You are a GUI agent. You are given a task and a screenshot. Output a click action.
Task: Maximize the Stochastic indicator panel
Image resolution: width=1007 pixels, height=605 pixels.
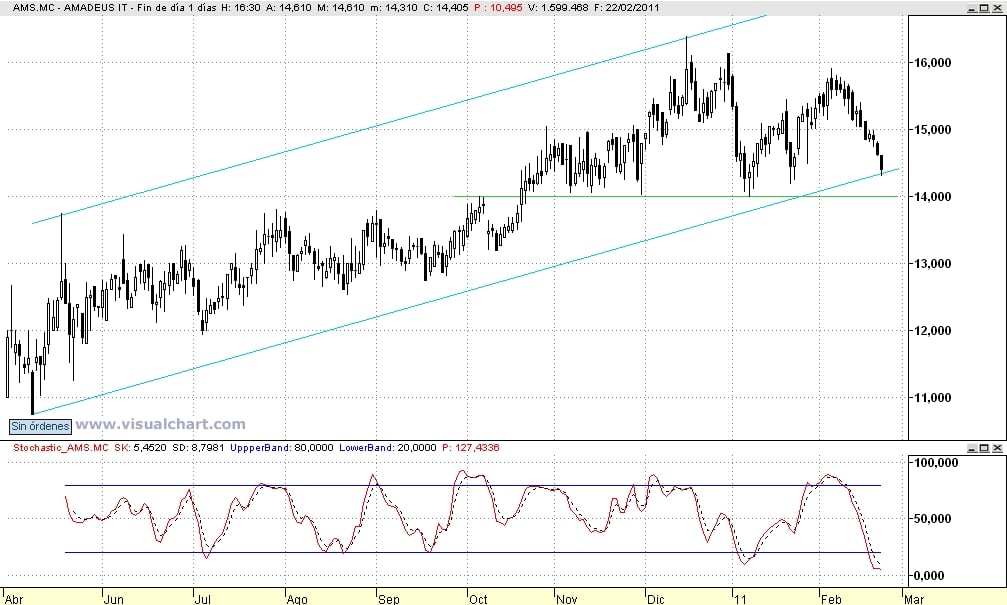point(985,448)
